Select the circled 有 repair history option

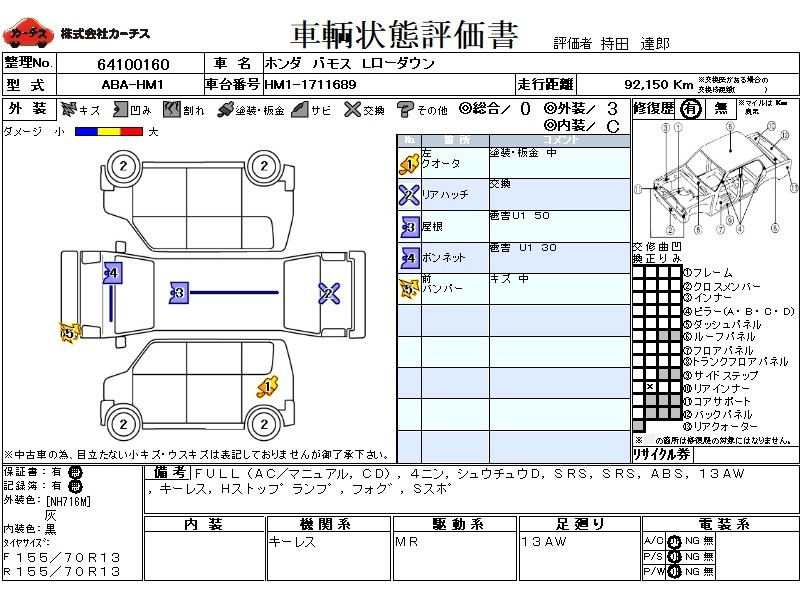690,109
